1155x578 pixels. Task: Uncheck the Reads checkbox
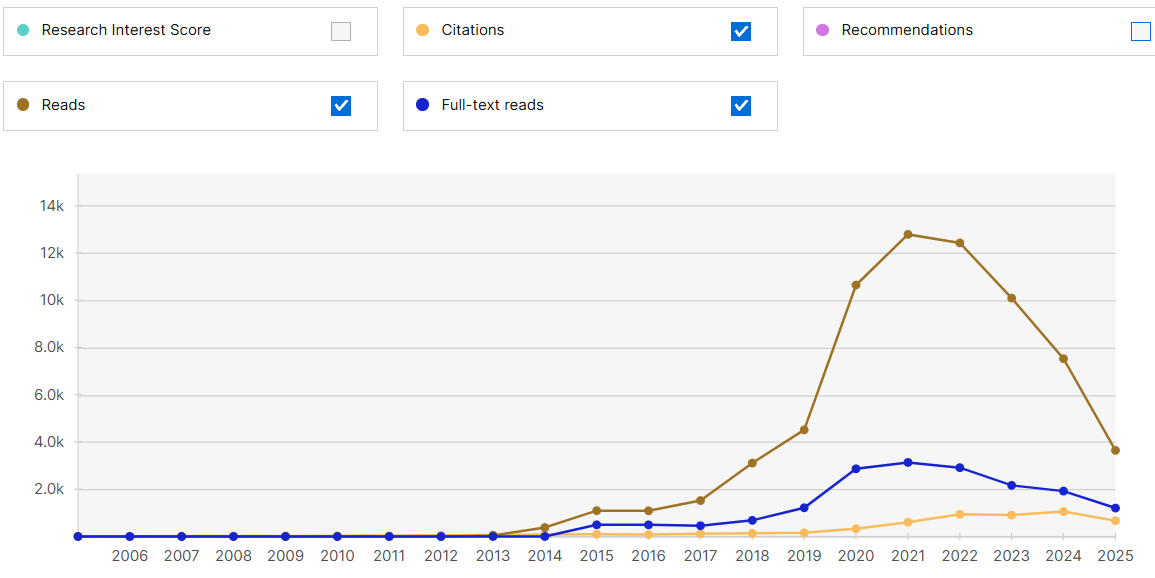coord(341,106)
